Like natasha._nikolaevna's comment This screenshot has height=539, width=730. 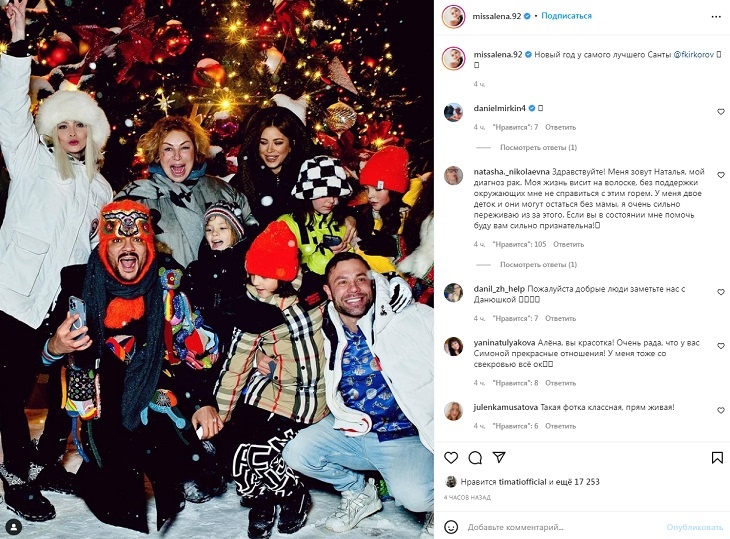click(x=721, y=175)
